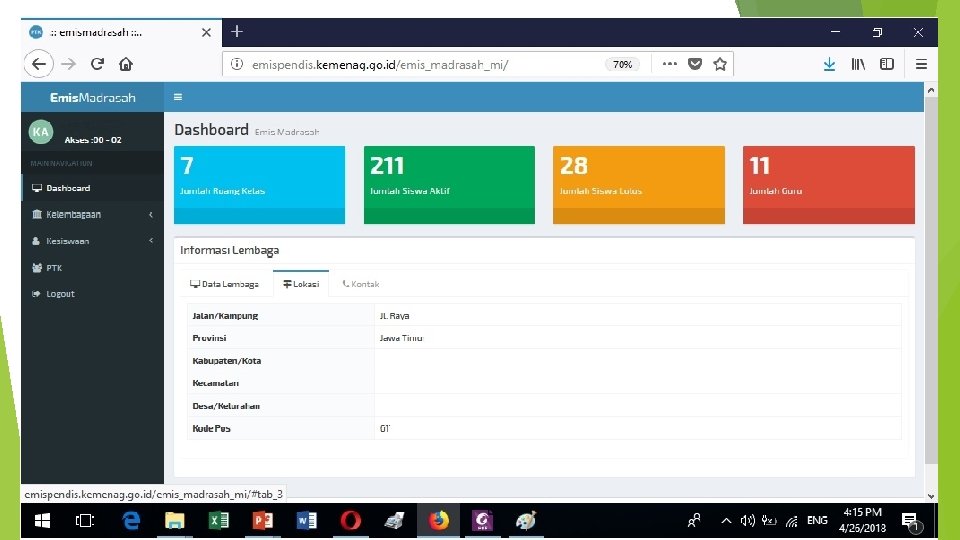Click the Kode Pos row label
The width and height of the screenshot is (960, 540).
tap(211, 429)
